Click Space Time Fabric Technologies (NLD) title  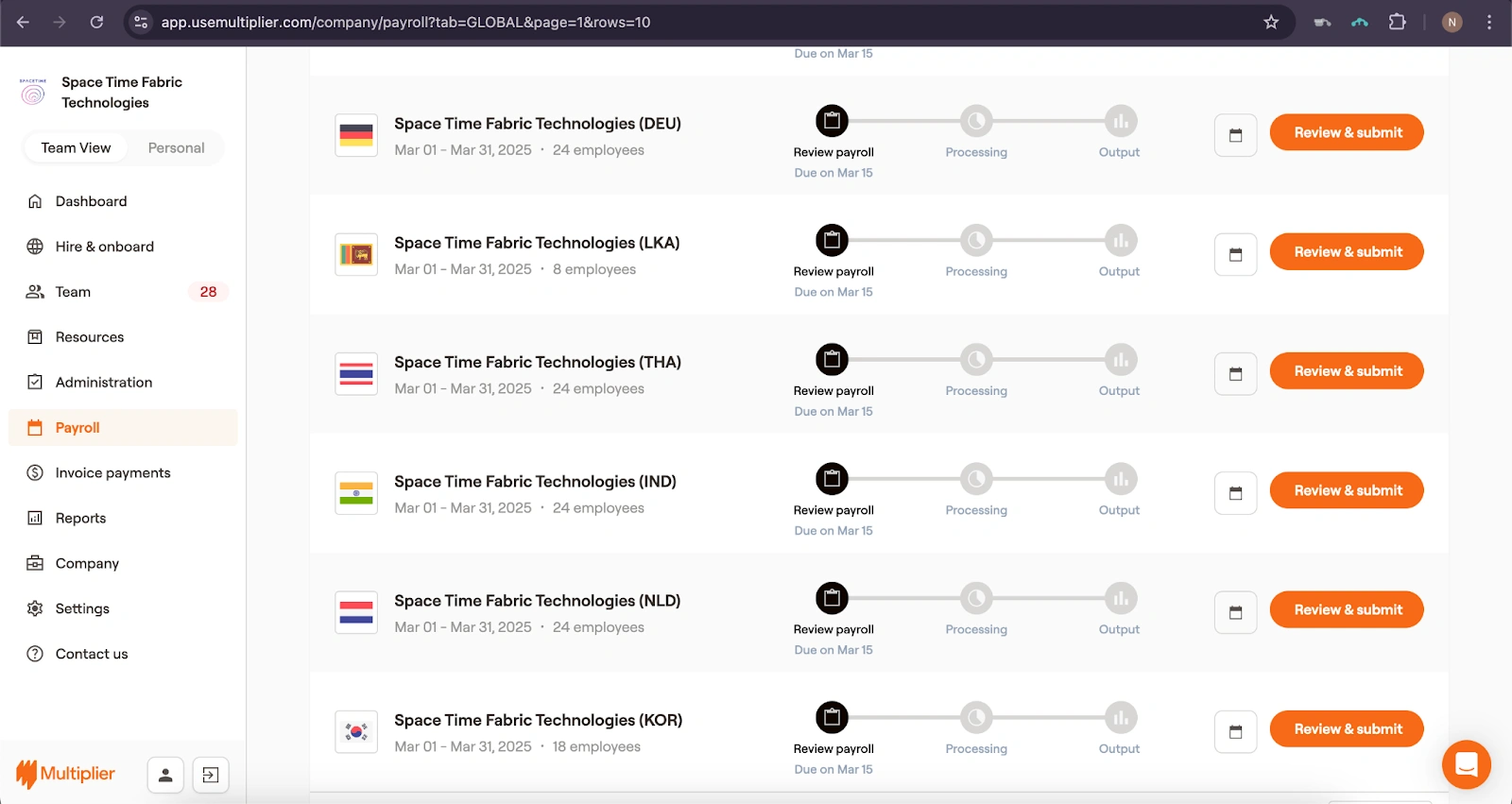click(x=538, y=601)
